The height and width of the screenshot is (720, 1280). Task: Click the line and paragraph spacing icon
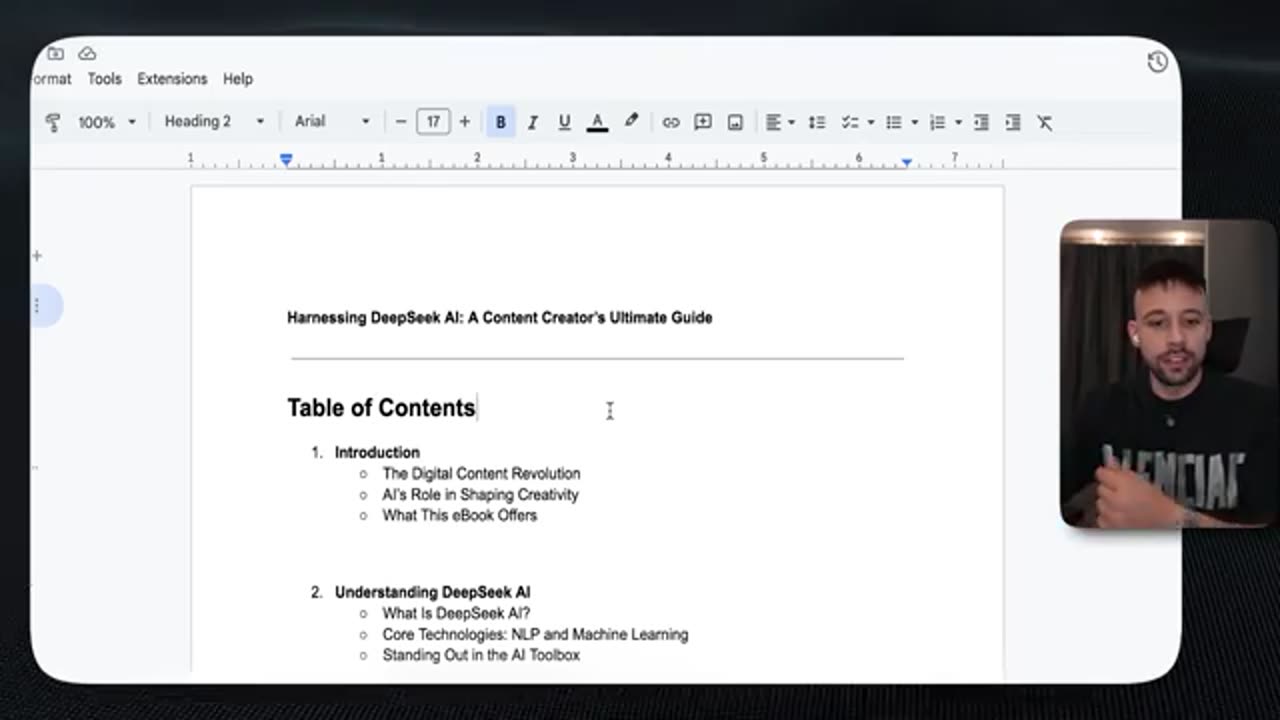pos(817,122)
